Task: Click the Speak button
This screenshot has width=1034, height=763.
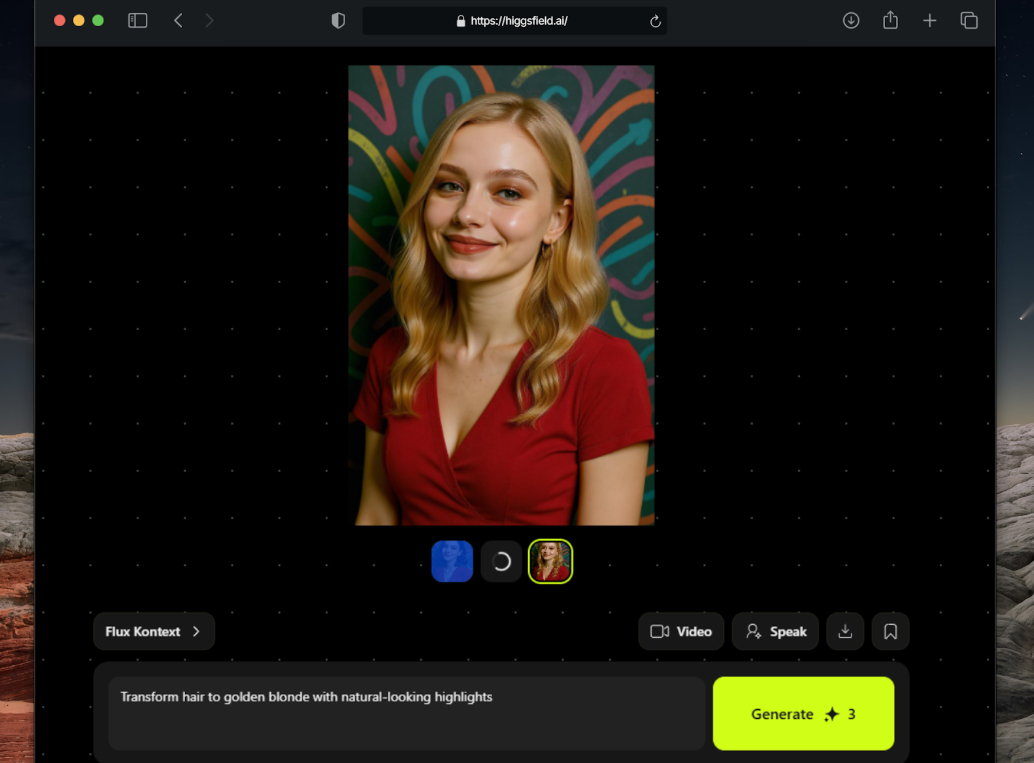Action: [775, 631]
